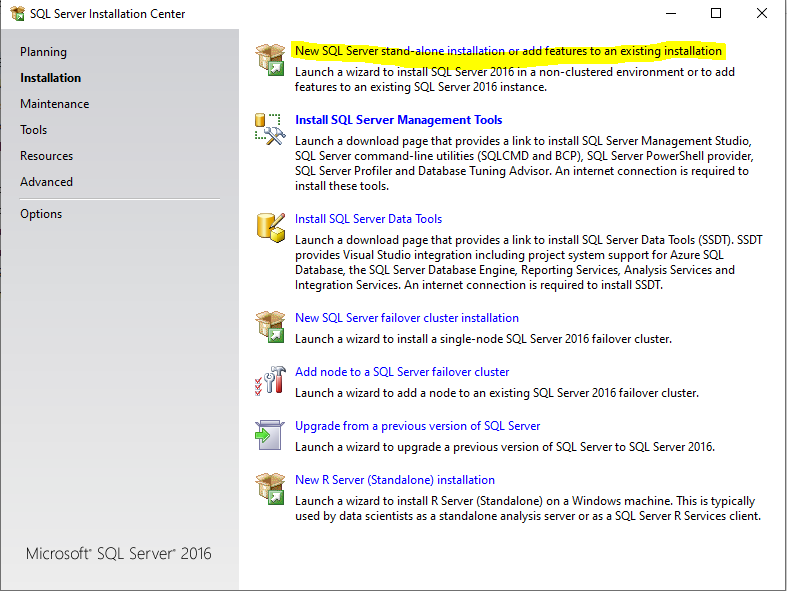
Task: Click the Management Tools wrench icon
Action: coord(270,129)
